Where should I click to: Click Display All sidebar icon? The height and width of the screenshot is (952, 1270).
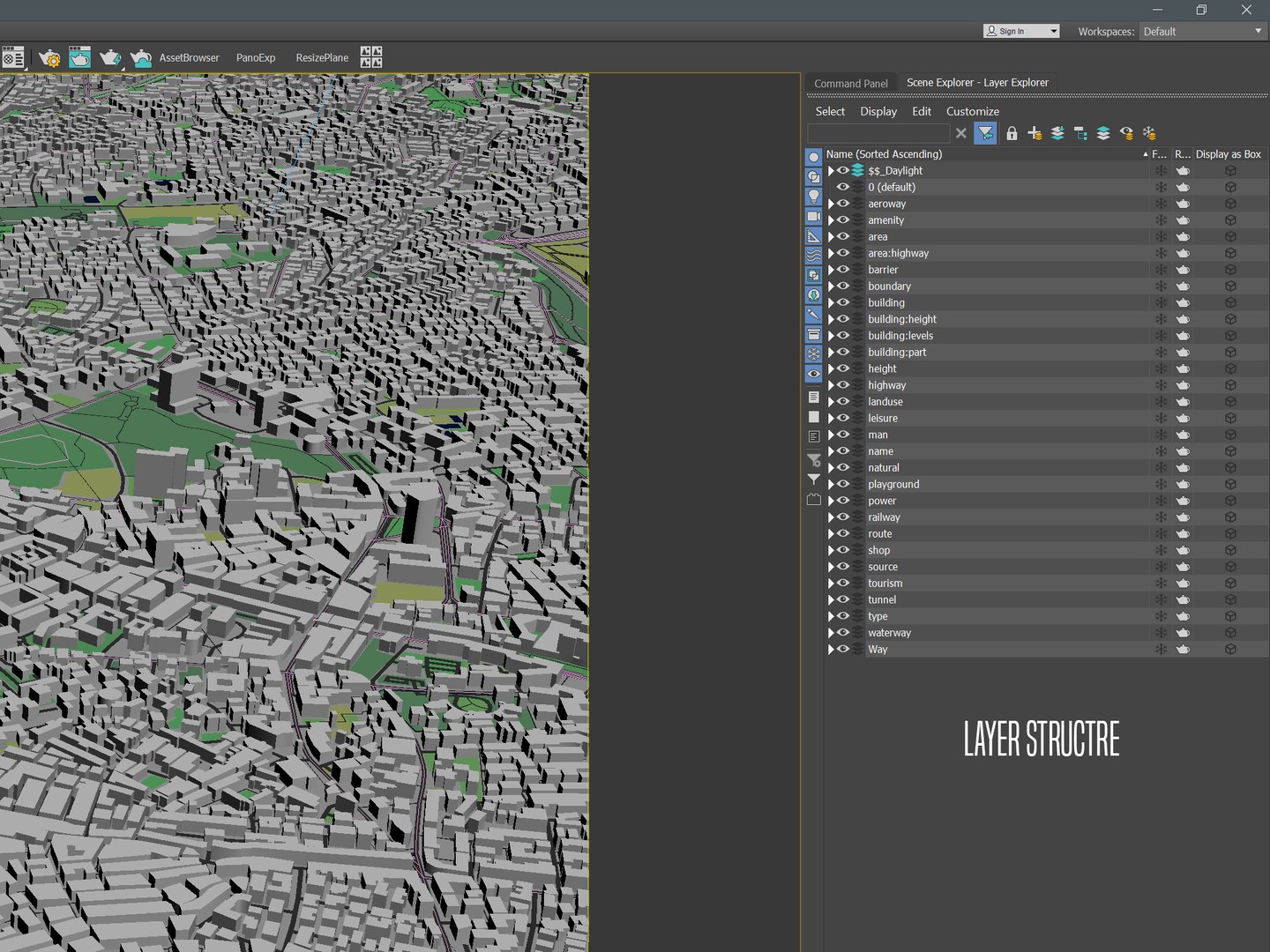point(814,398)
